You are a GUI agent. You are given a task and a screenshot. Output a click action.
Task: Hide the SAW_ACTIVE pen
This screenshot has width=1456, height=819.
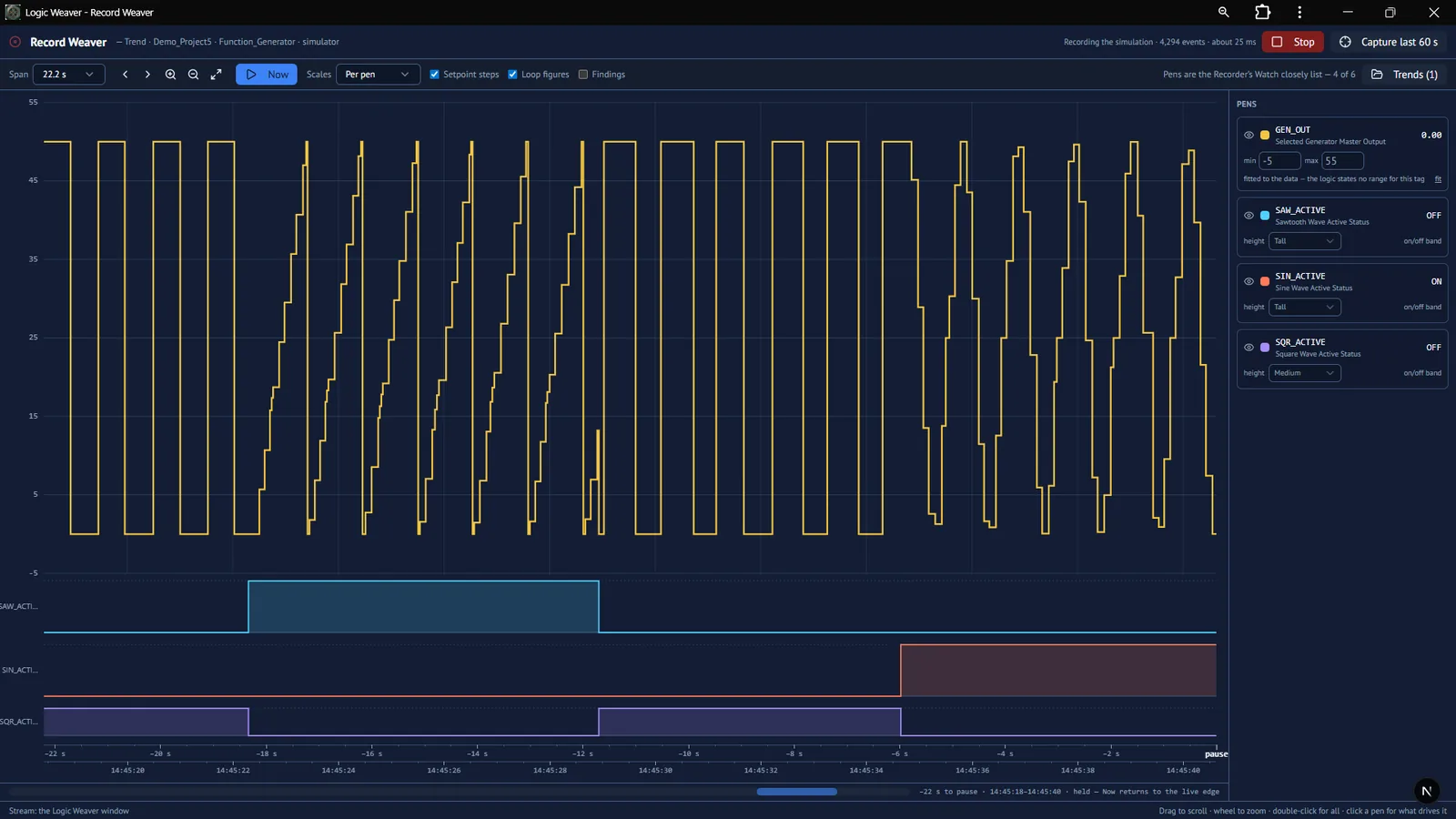point(1249,216)
